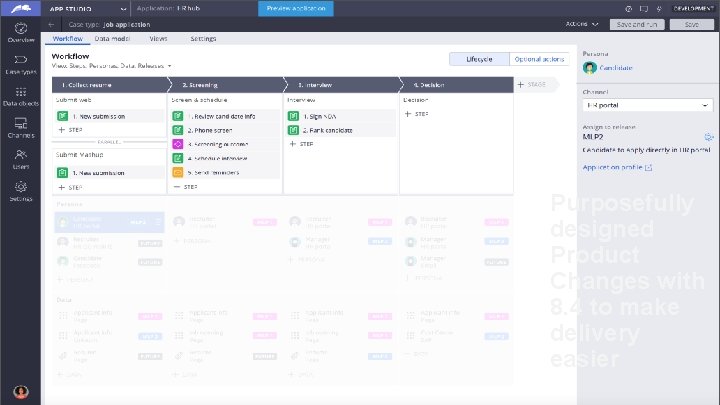This screenshot has width=720, height=405.
Task: Click the help icon in top bar
Action: 629,9
